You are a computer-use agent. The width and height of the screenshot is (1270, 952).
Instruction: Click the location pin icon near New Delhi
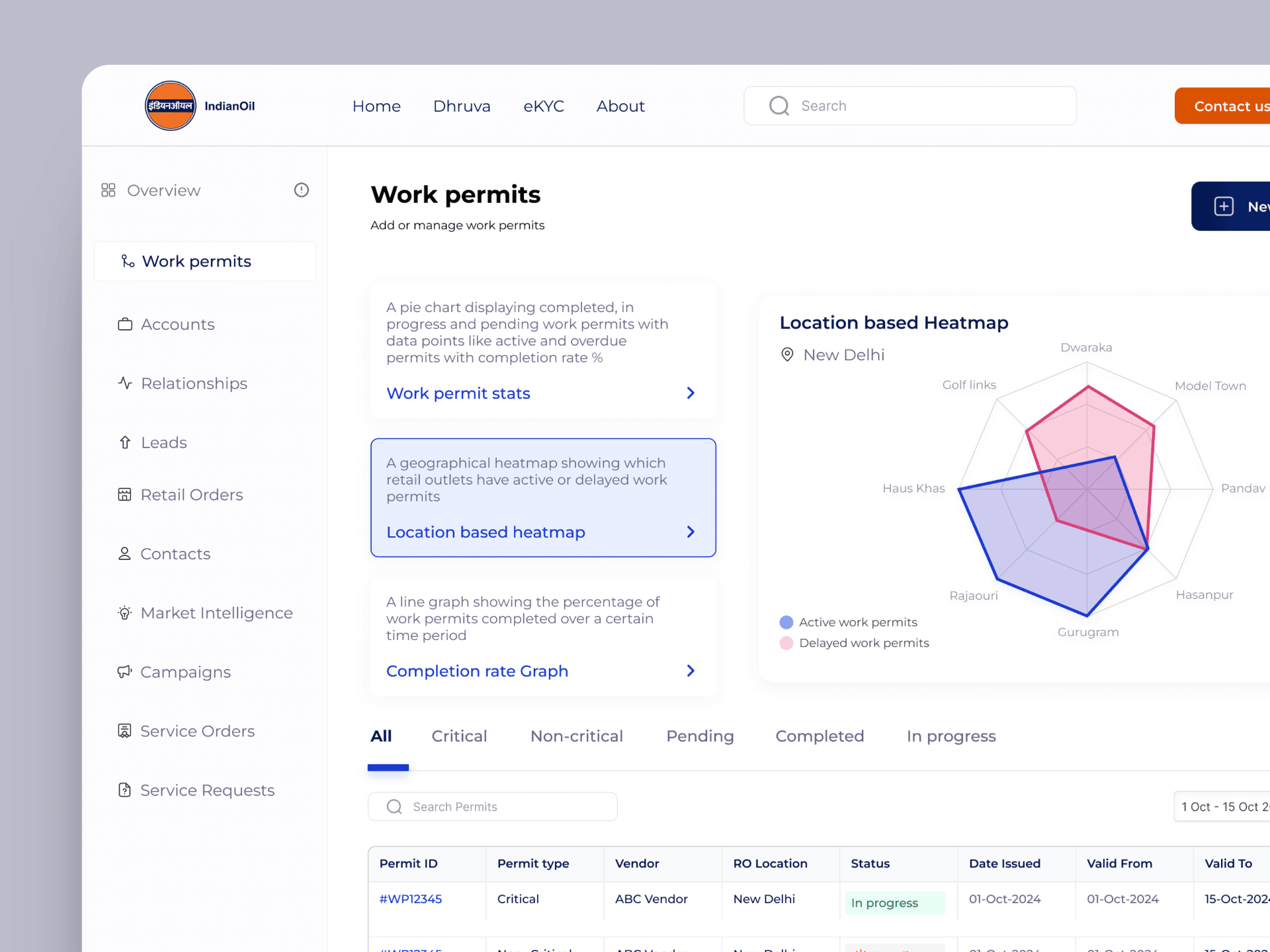pos(787,355)
